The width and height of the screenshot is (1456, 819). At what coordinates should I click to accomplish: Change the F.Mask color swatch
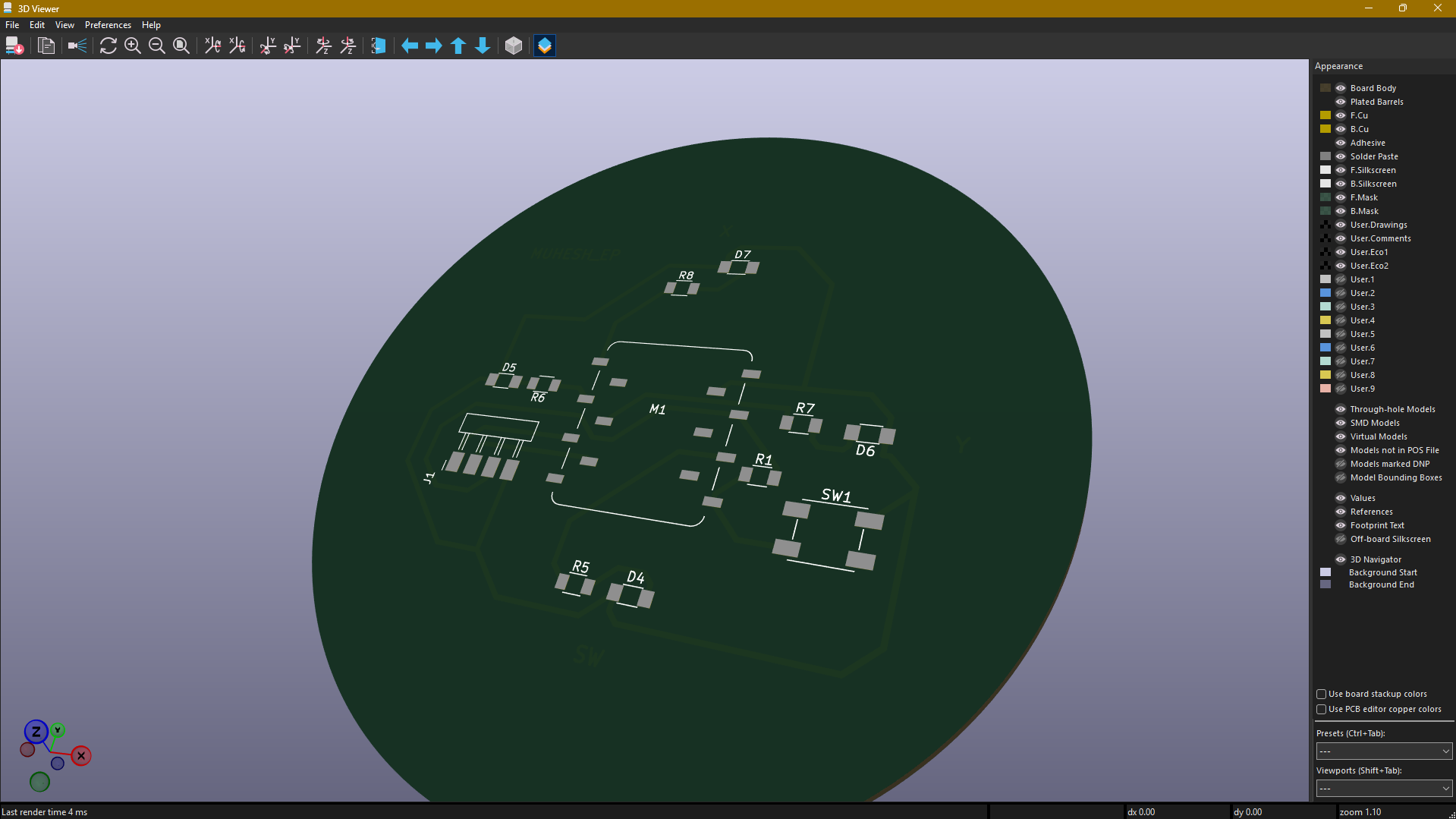click(x=1325, y=197)
